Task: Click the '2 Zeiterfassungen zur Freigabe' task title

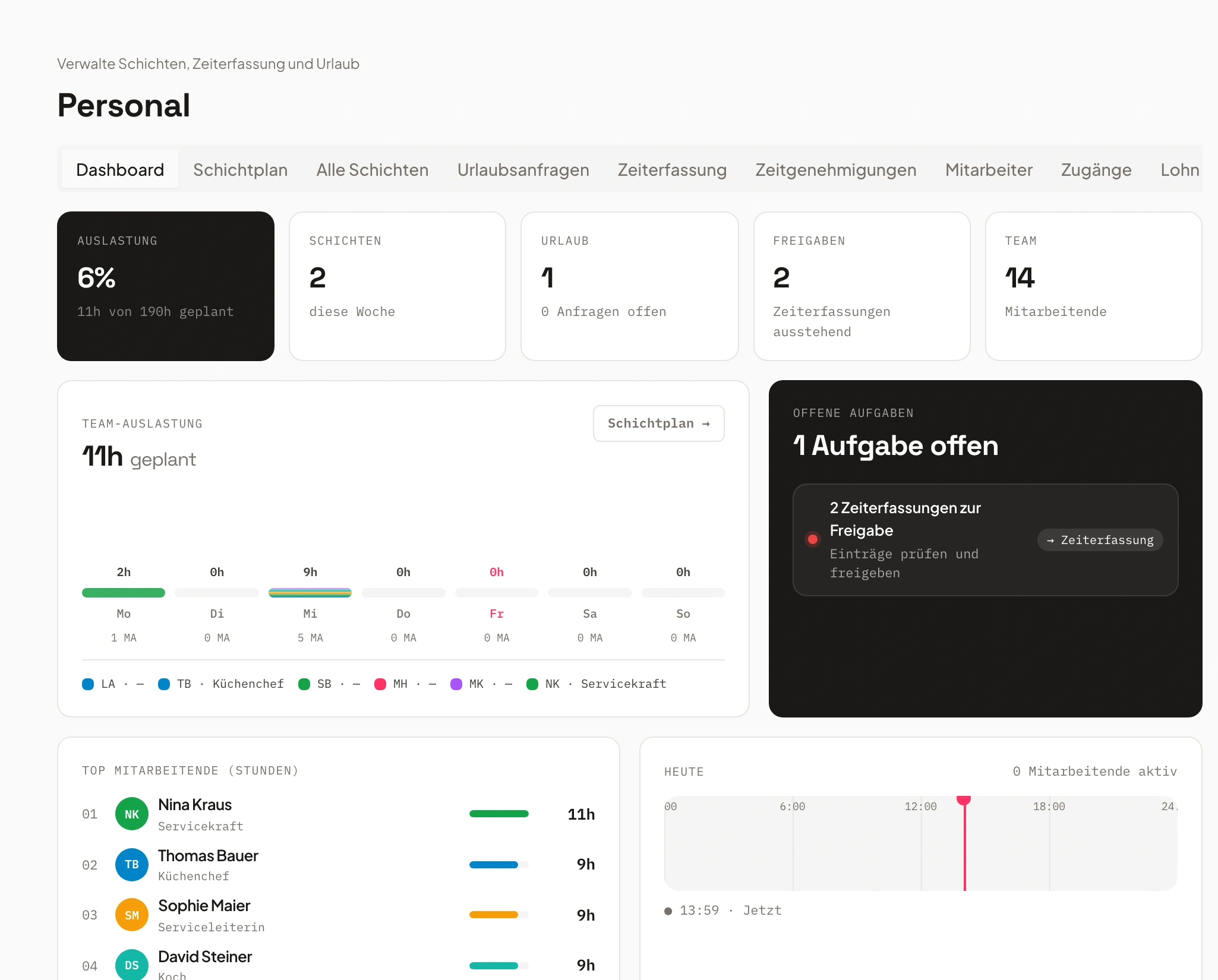Action: coord(905,519)
